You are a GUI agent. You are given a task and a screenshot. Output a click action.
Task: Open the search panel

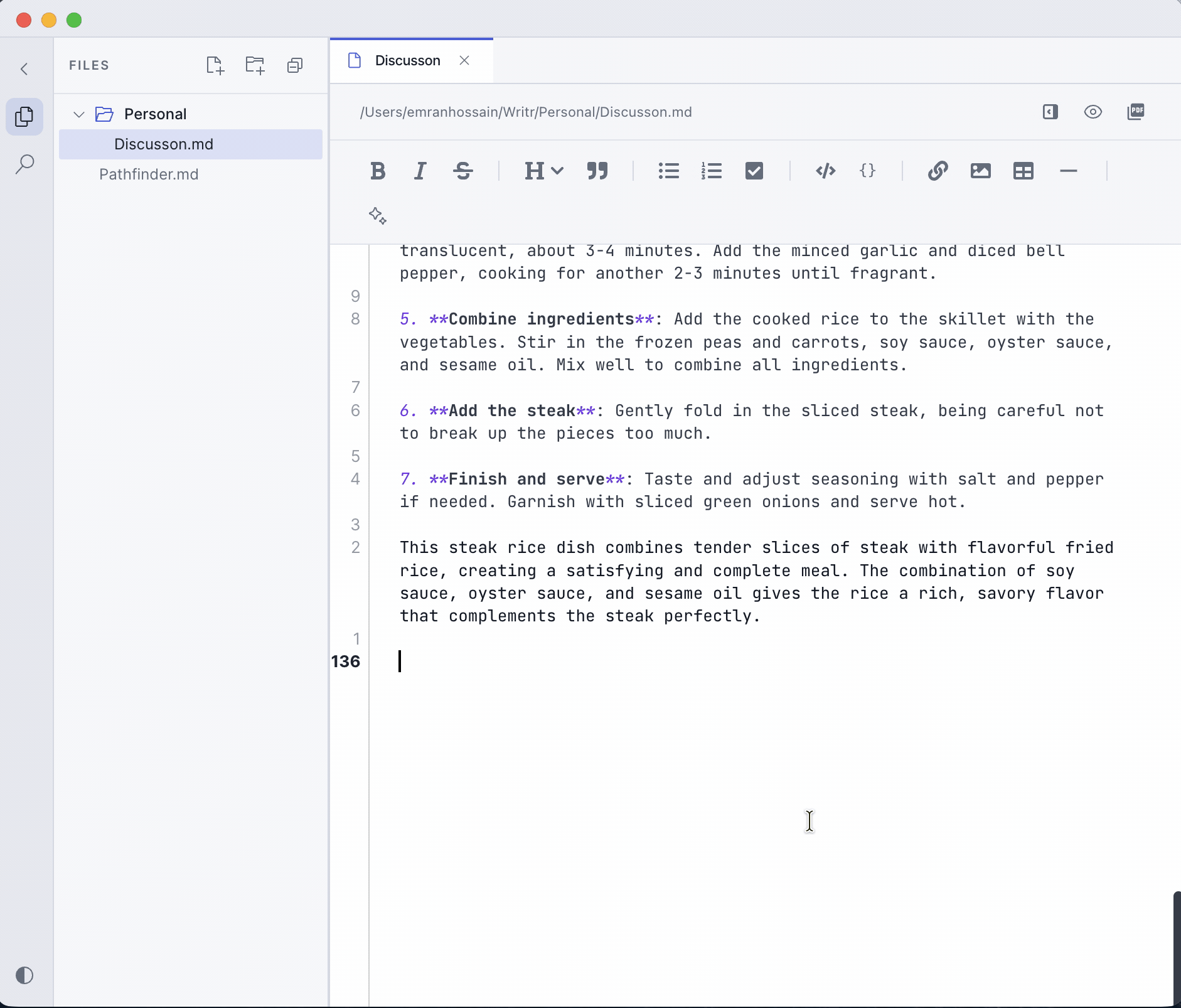24,164
